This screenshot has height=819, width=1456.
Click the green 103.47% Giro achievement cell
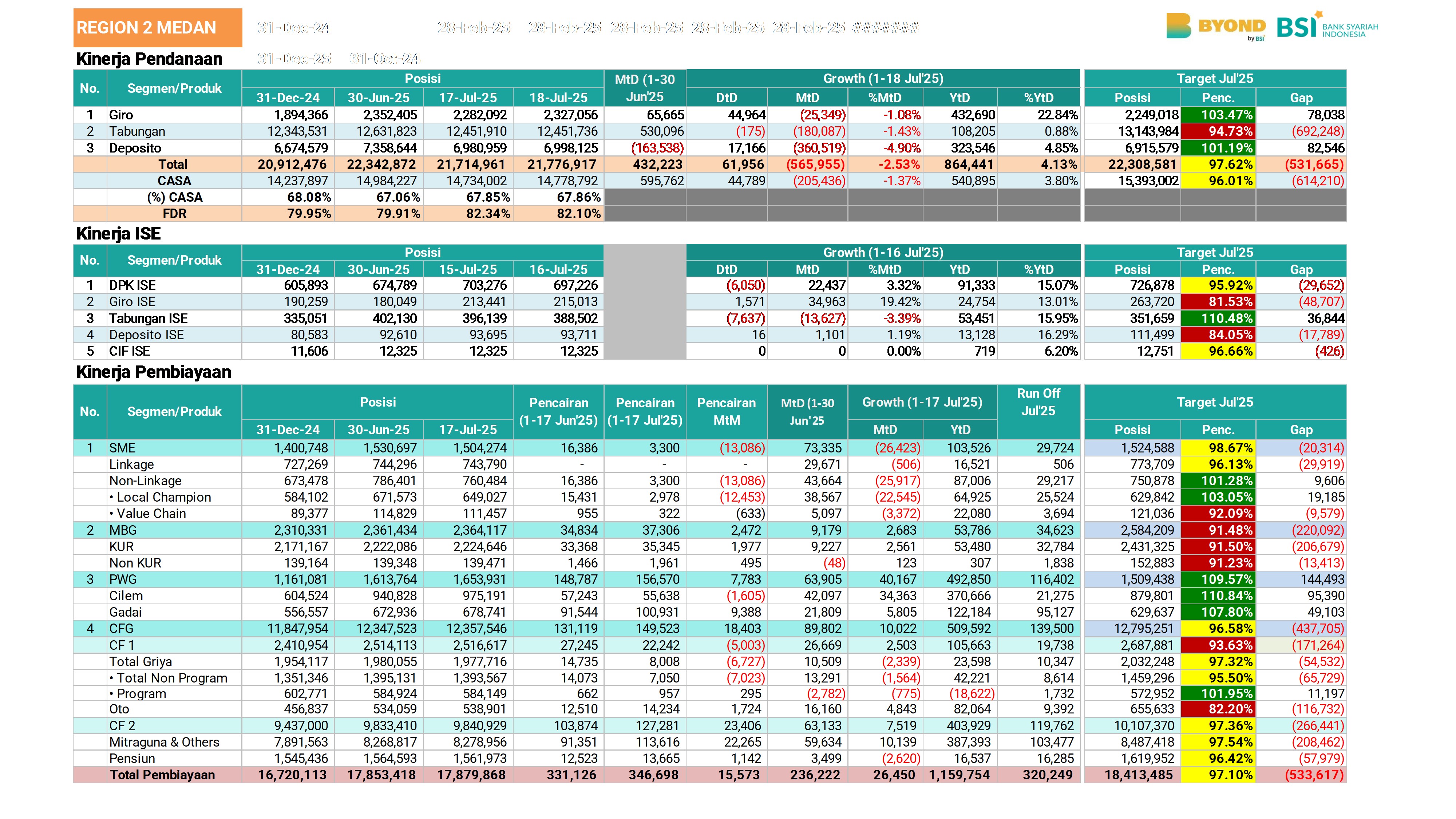coord(1218,115)
